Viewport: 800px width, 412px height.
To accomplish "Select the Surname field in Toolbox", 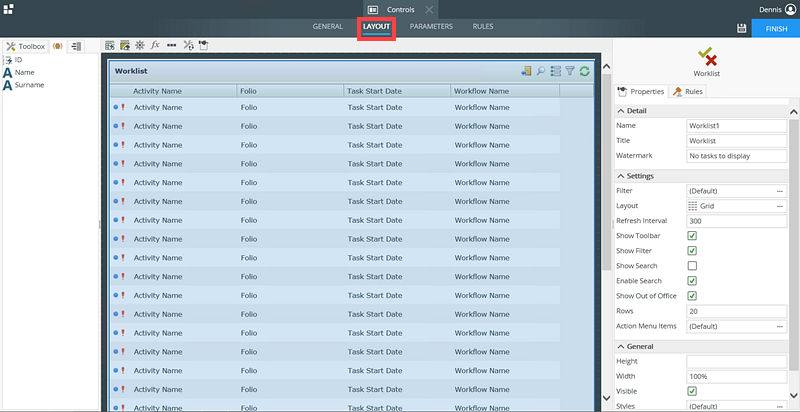I will coord(29,85).
